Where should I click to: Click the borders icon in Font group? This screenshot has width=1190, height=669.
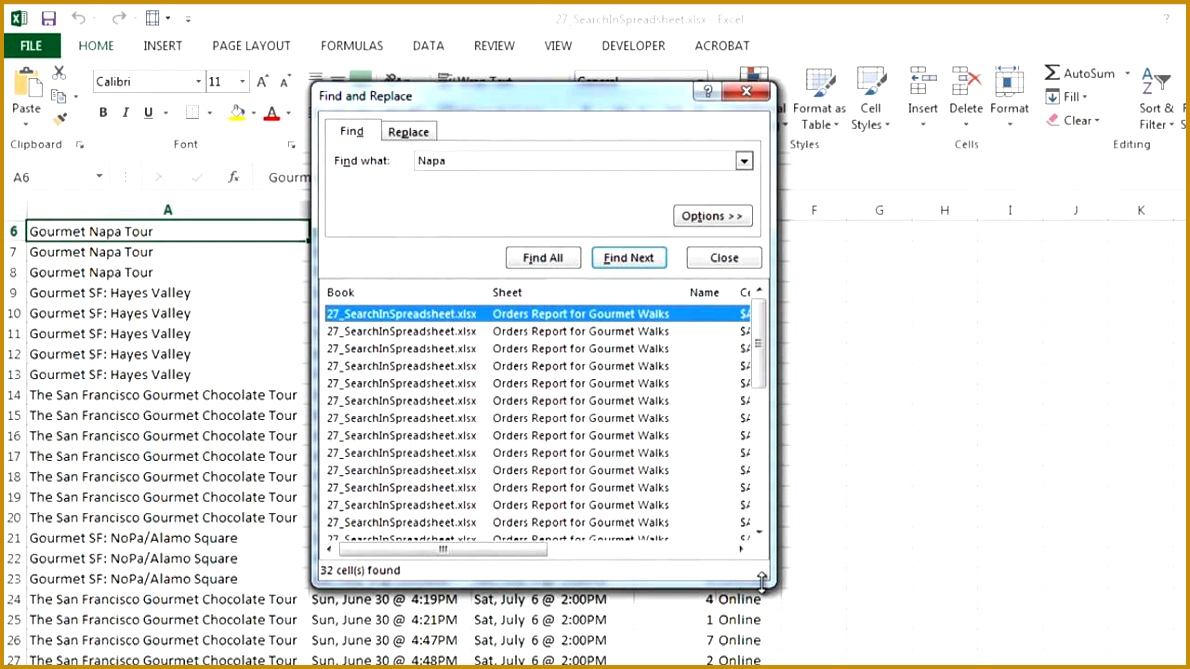(193, 112)
